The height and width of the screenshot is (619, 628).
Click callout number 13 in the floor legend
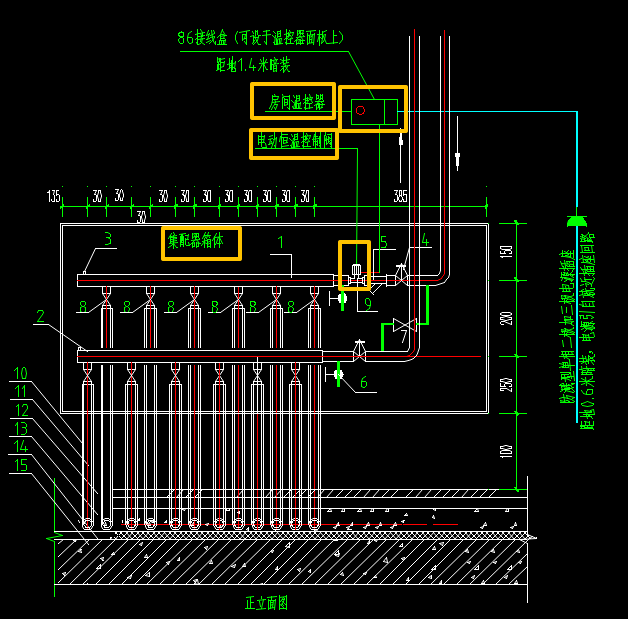pyautogui.click(x=21, y=429)
